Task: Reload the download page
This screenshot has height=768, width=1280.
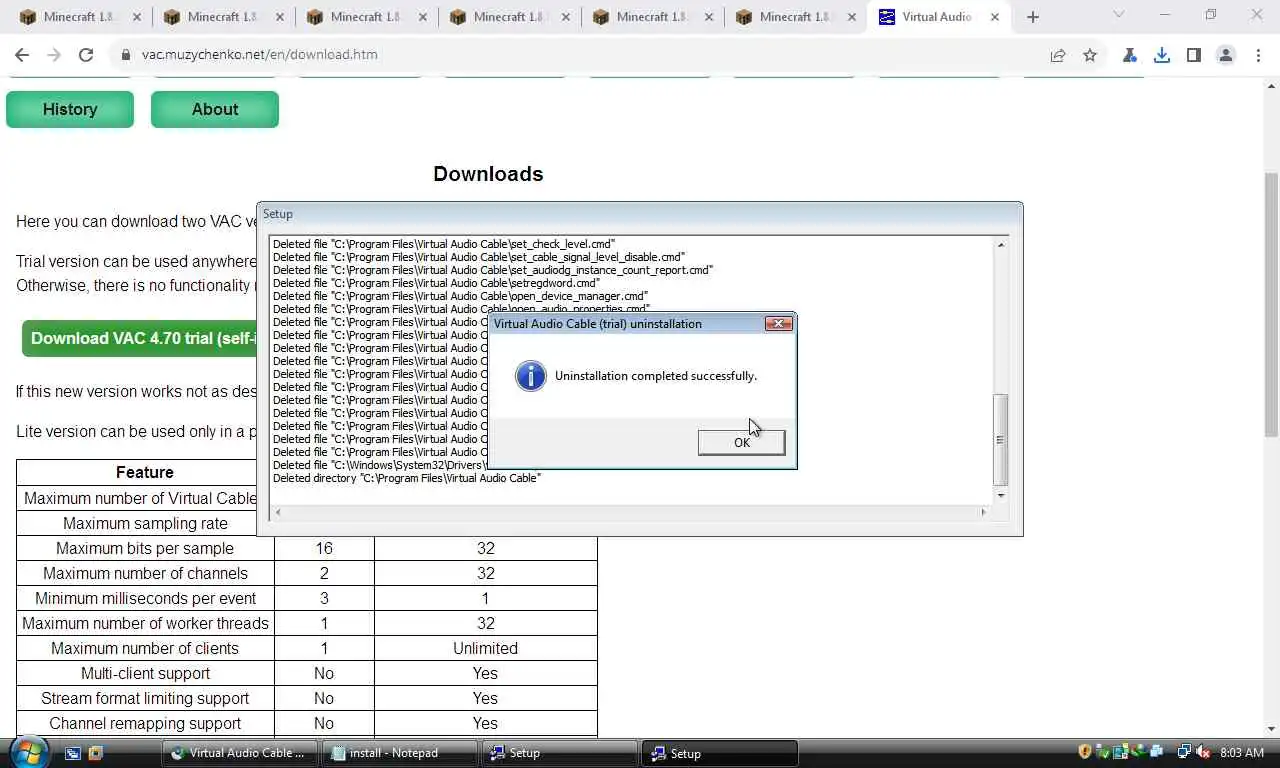Action: coord(86,55)
